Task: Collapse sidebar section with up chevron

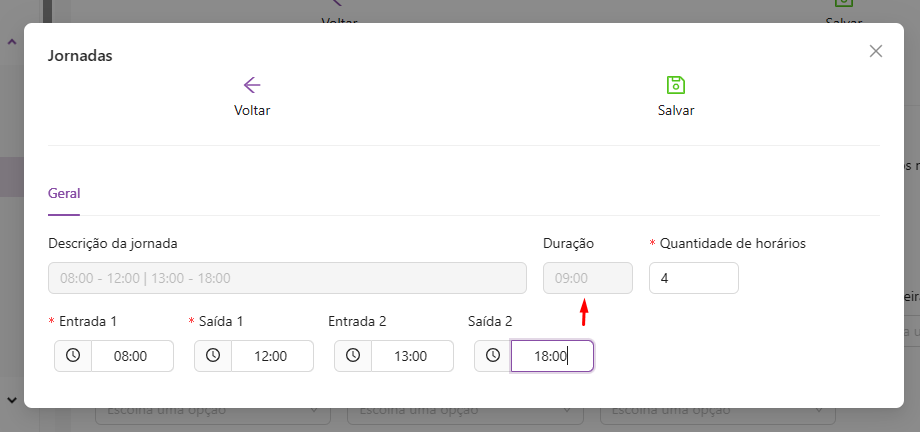Action: pyautogui.click(x=12, y=42)
